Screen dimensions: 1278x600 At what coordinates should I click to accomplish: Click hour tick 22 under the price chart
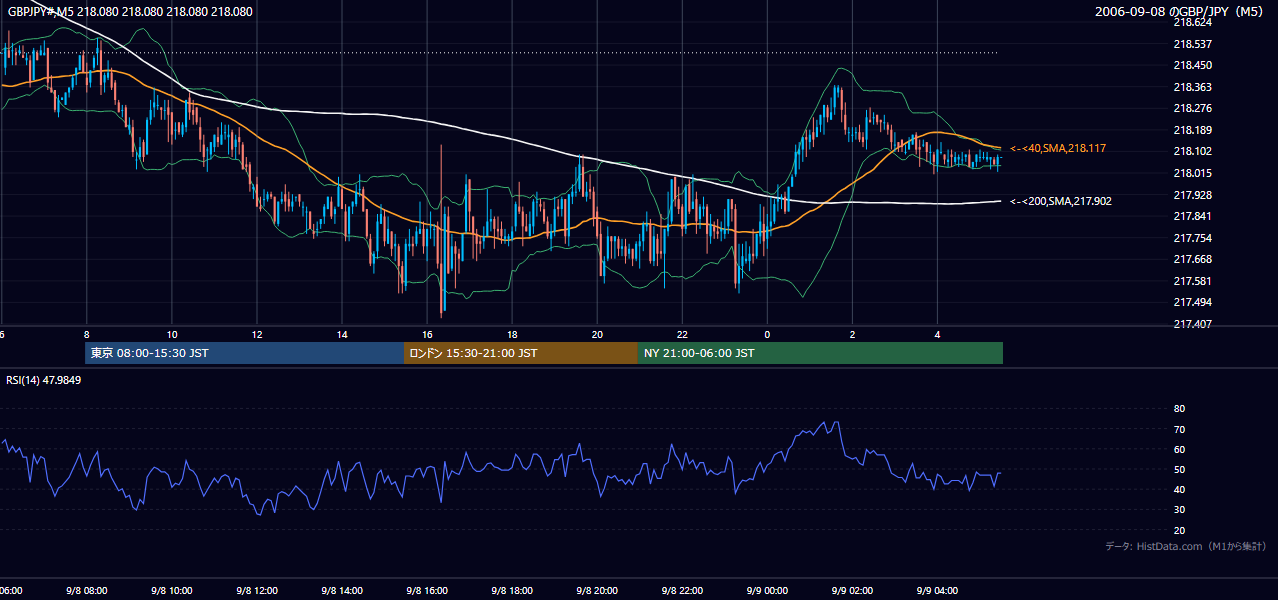[682, 334]
